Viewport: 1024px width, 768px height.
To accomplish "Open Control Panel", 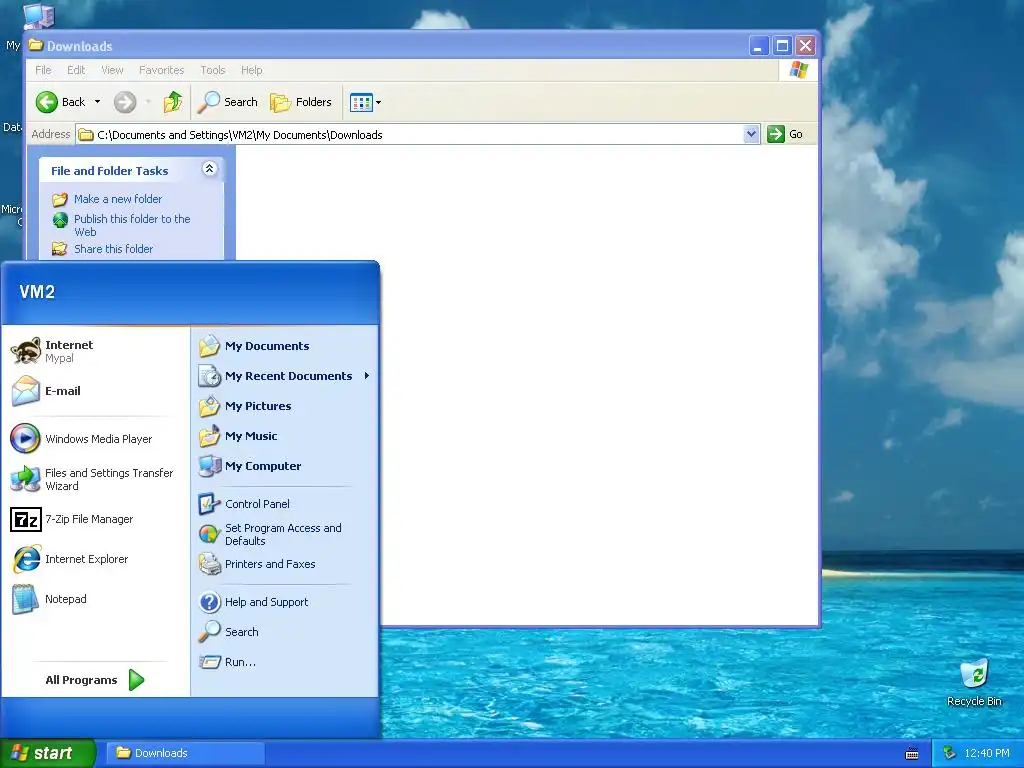I will (285, 504).
